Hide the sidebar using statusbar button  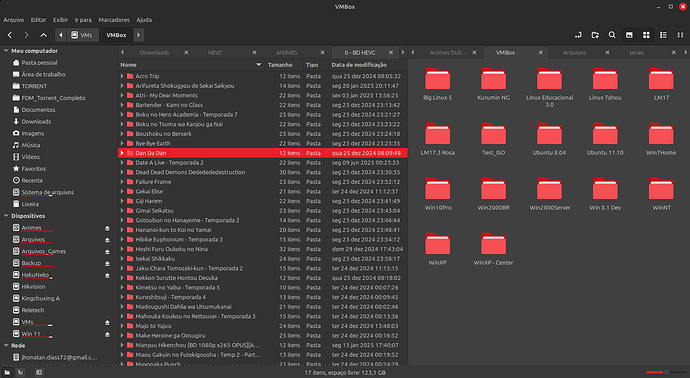pos(39,373)
